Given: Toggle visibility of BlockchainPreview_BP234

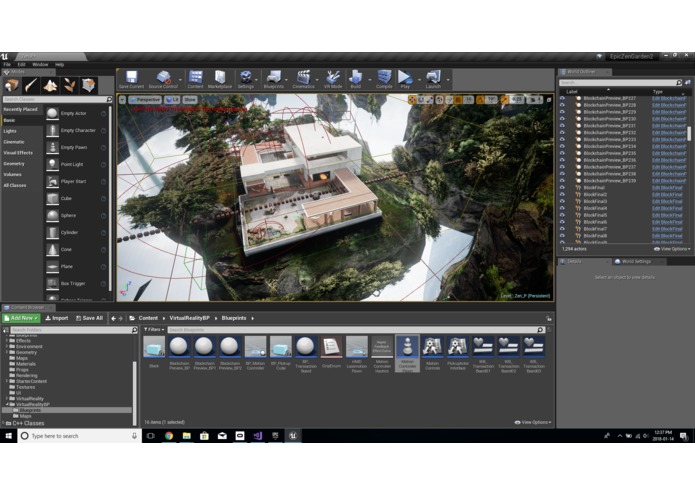Looking at the screenshot, I should [x=562, y=146].
